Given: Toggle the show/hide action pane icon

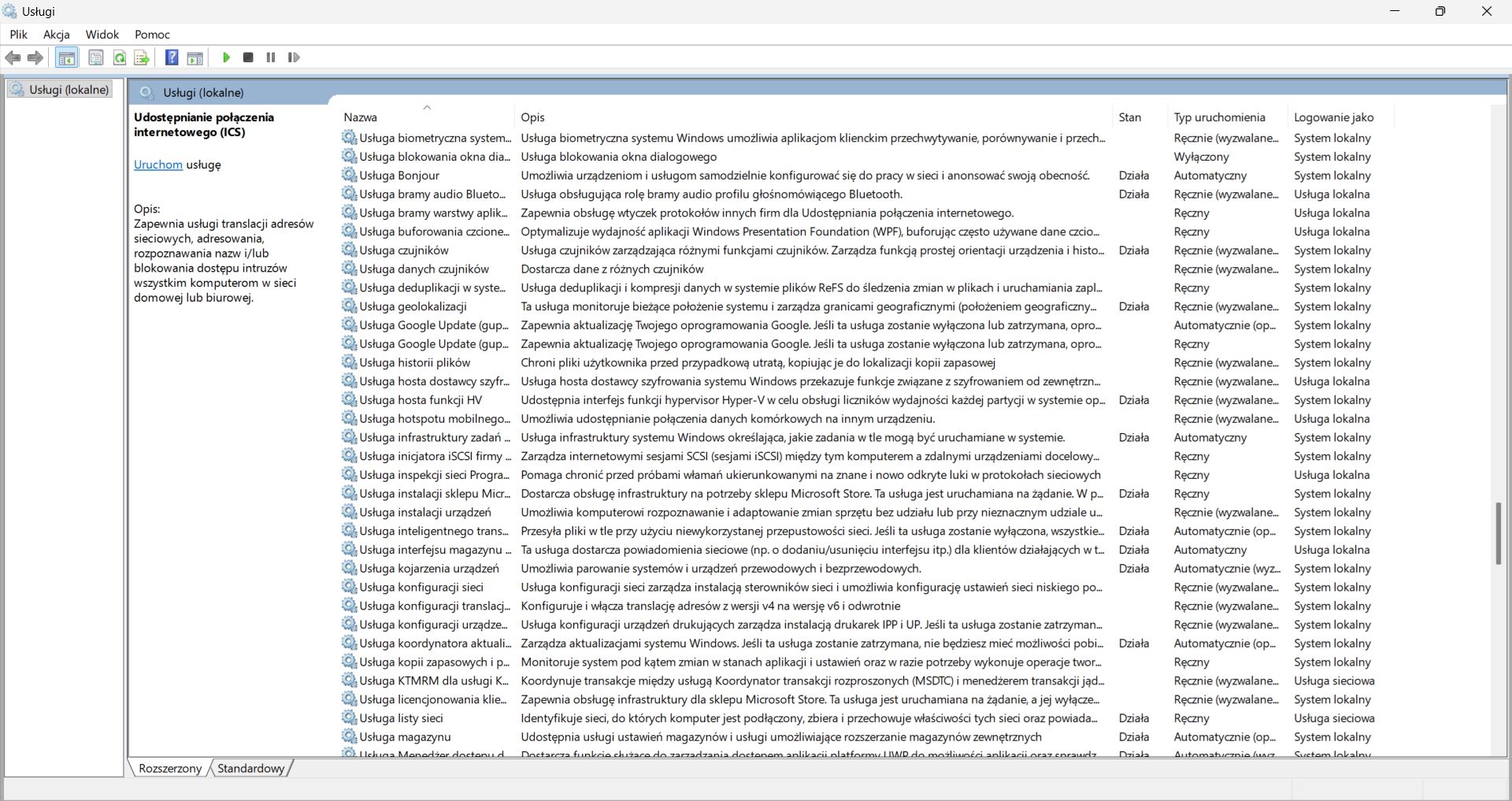Looking at the screenshot, I should click(195, 57).
